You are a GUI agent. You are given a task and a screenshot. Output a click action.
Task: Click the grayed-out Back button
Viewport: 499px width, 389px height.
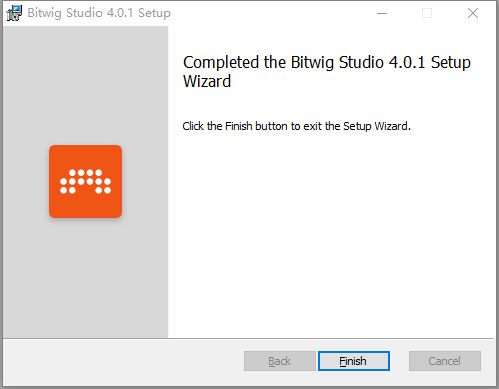tap(279, 361)
